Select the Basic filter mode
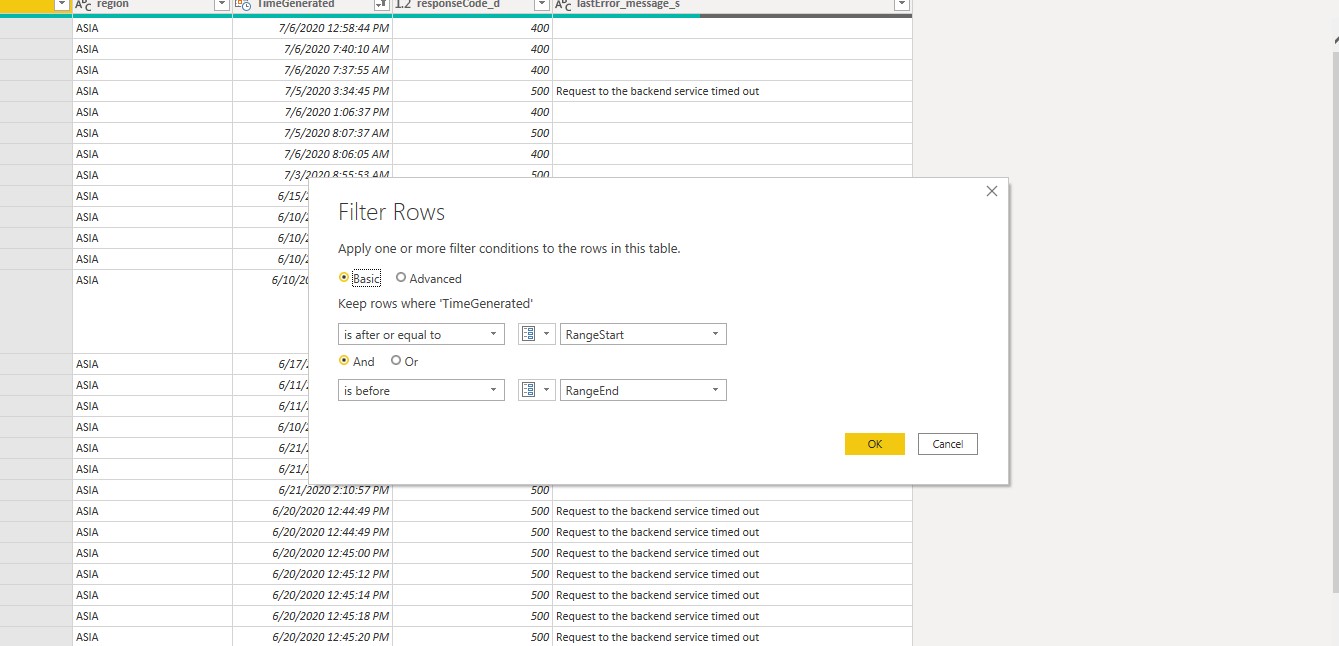 click(358, 278)
